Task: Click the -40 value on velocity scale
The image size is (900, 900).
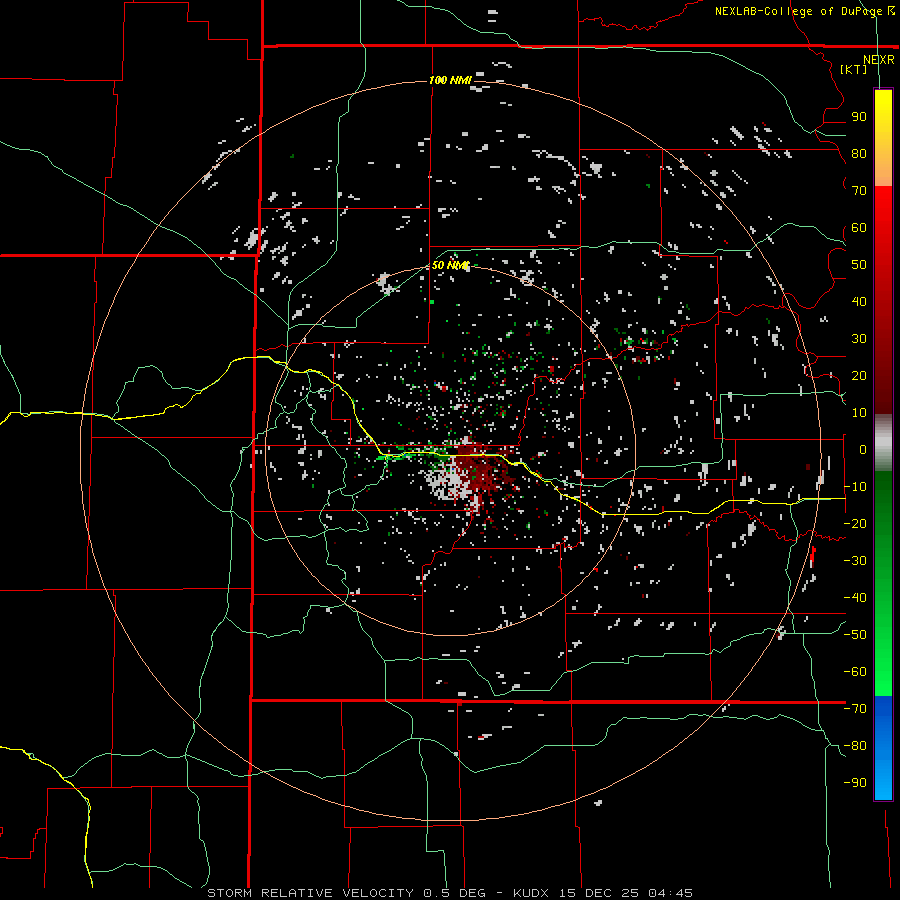Action: point(855,598)
